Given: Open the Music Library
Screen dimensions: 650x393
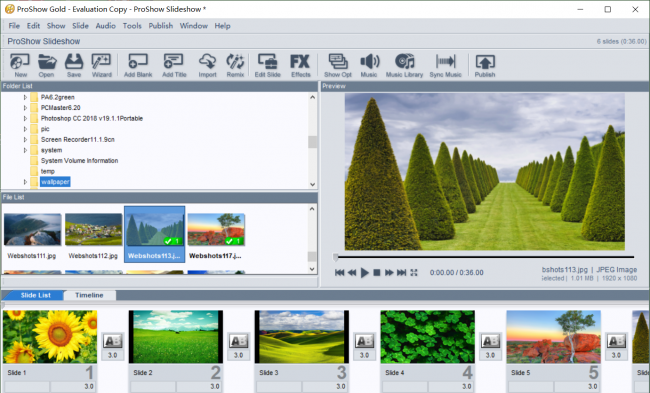Looking at the screenshot, I should tap(404, 66).
